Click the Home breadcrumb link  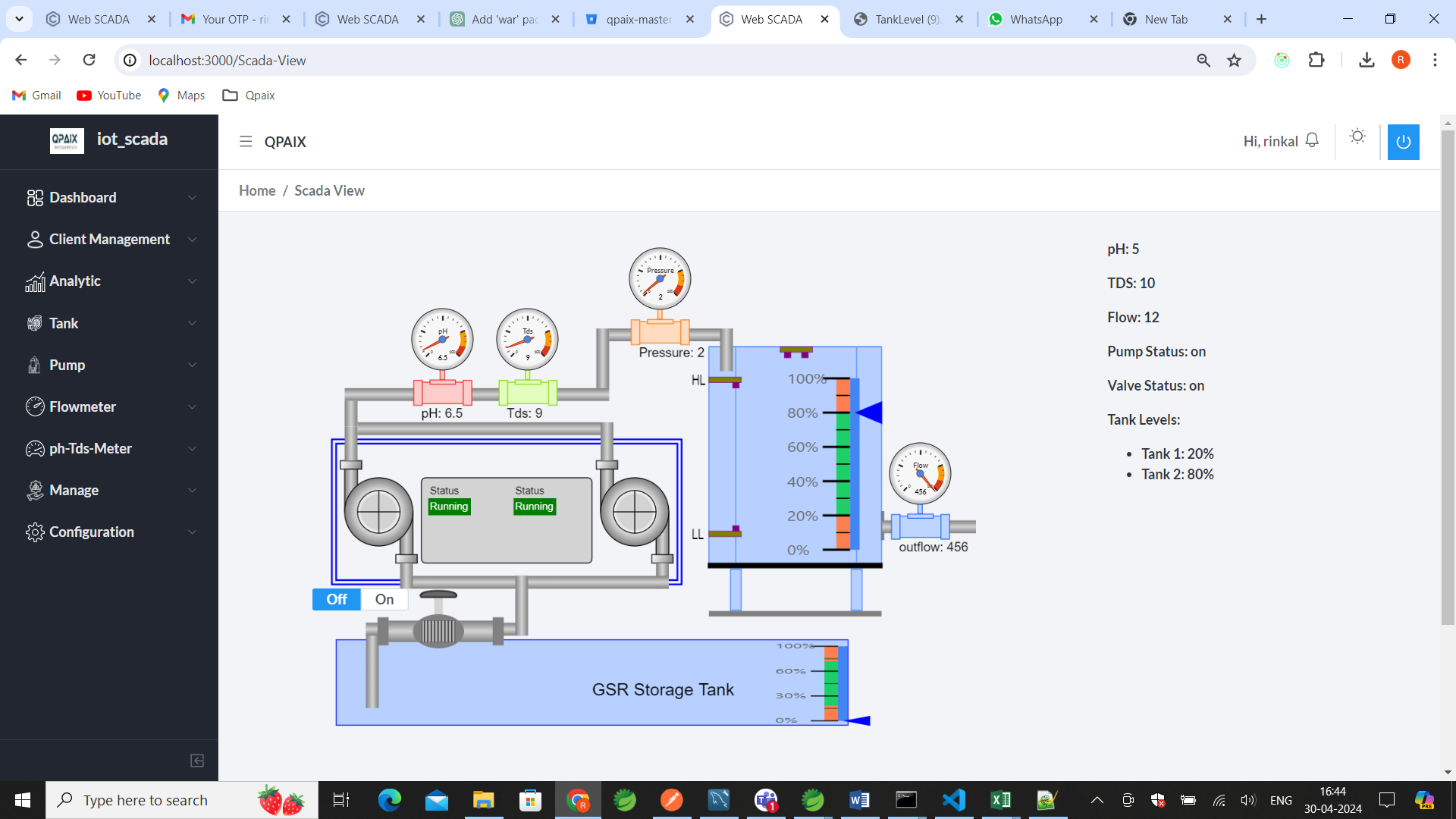(x=257, y=190)
